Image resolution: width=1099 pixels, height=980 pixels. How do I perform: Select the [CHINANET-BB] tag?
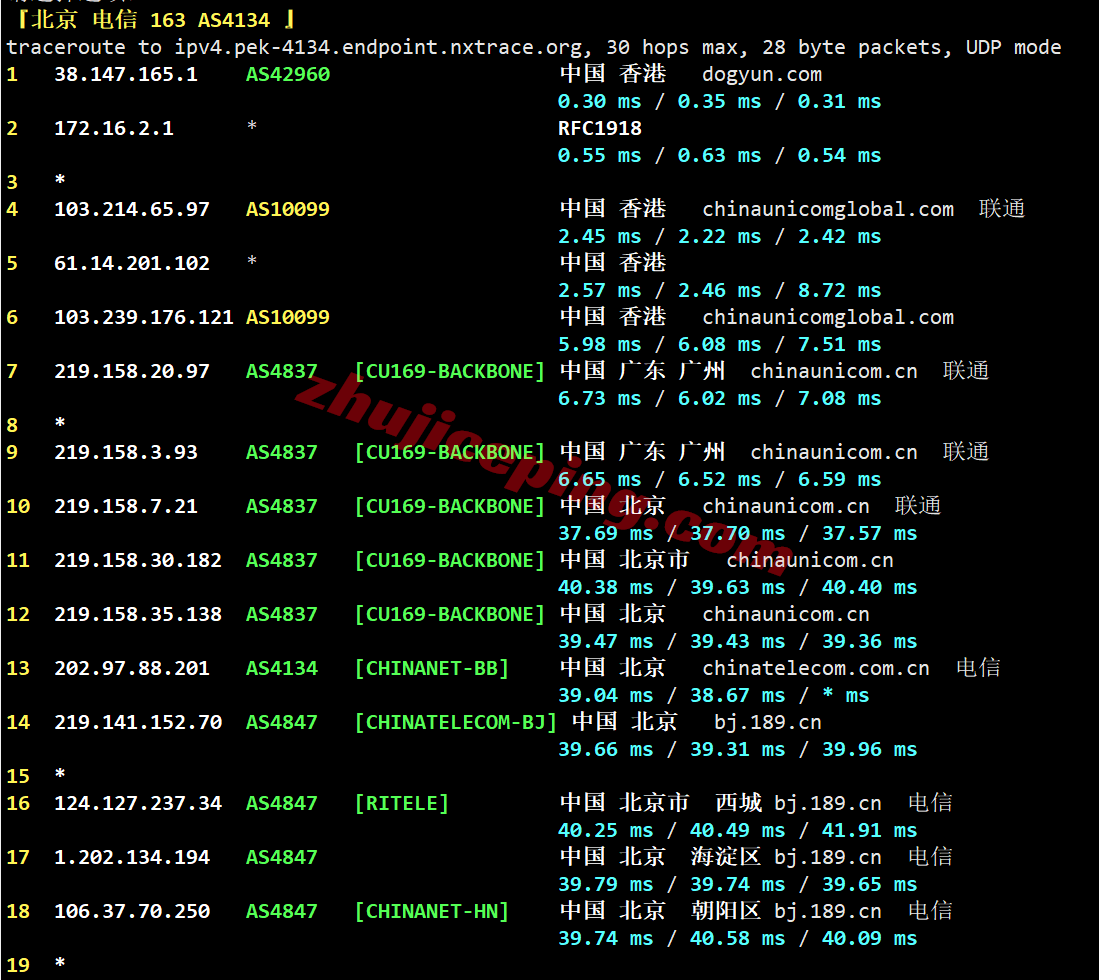[432, 668]
